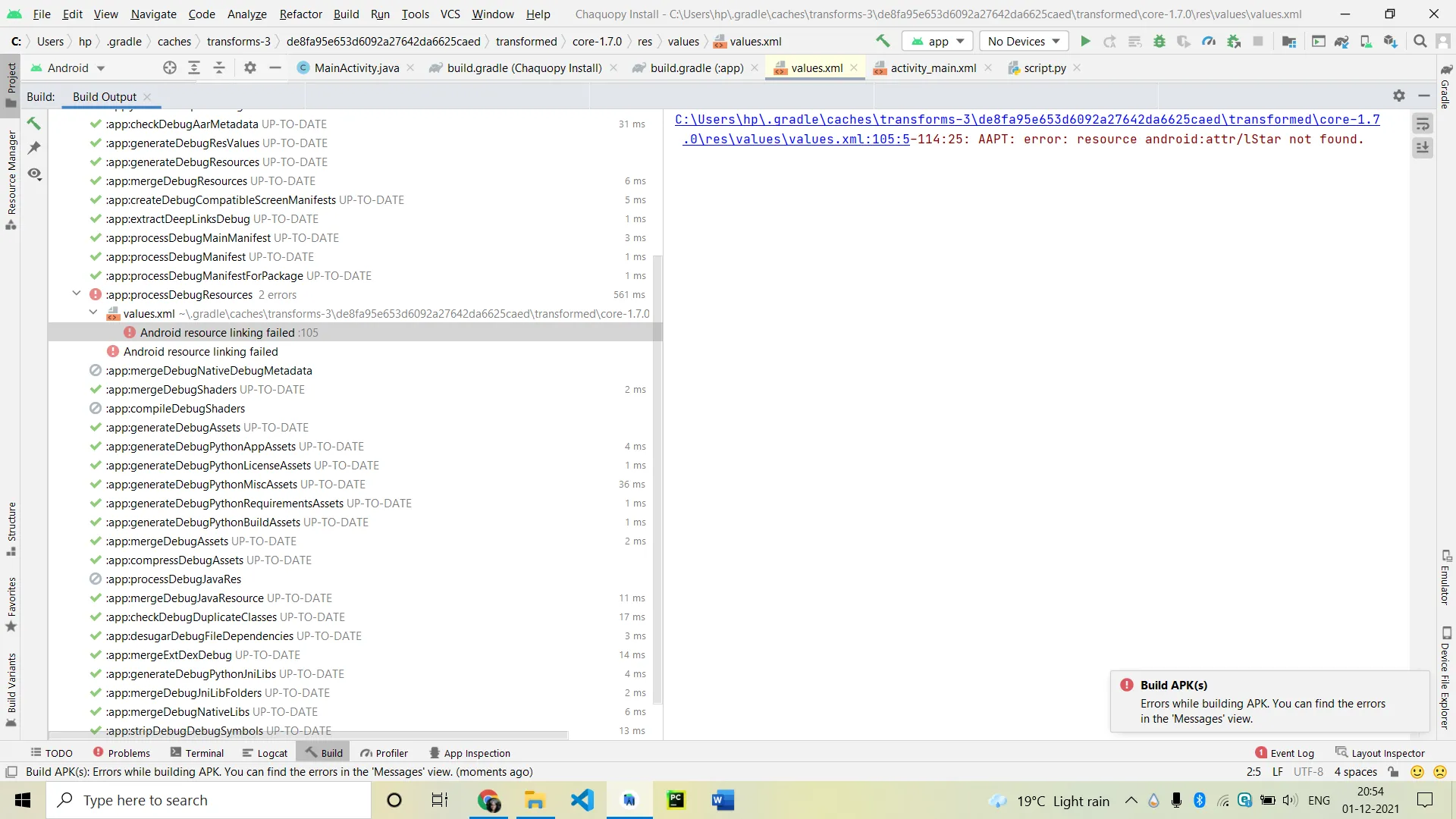Open the No Devices selector dropdown

pos(1024,42)
